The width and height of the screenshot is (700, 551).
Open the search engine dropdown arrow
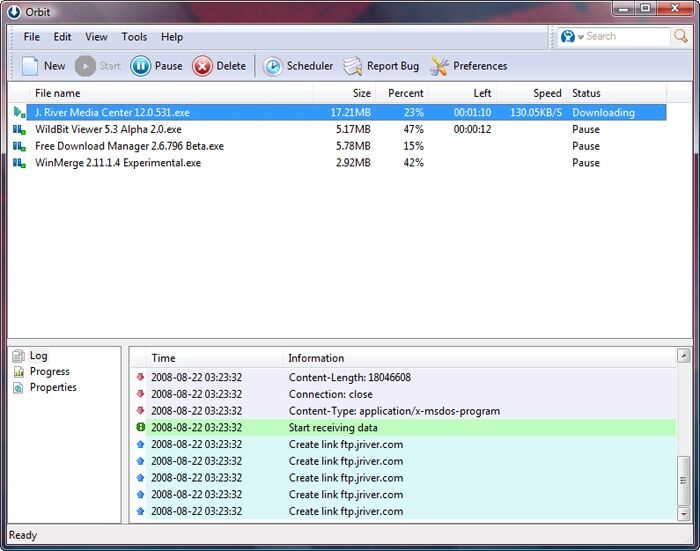click(581, 37)
